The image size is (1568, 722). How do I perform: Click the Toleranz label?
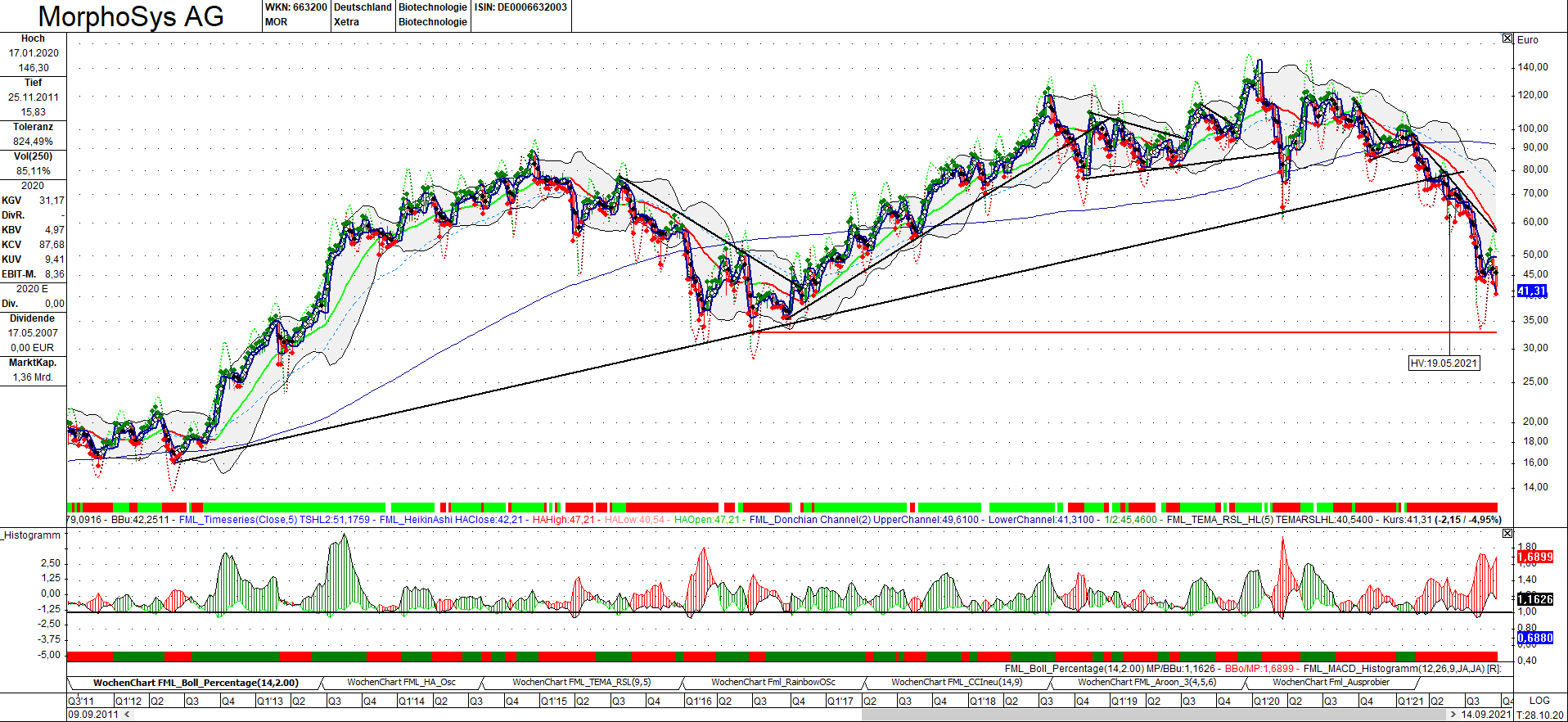pyautogui.click(x=33, y=127)
